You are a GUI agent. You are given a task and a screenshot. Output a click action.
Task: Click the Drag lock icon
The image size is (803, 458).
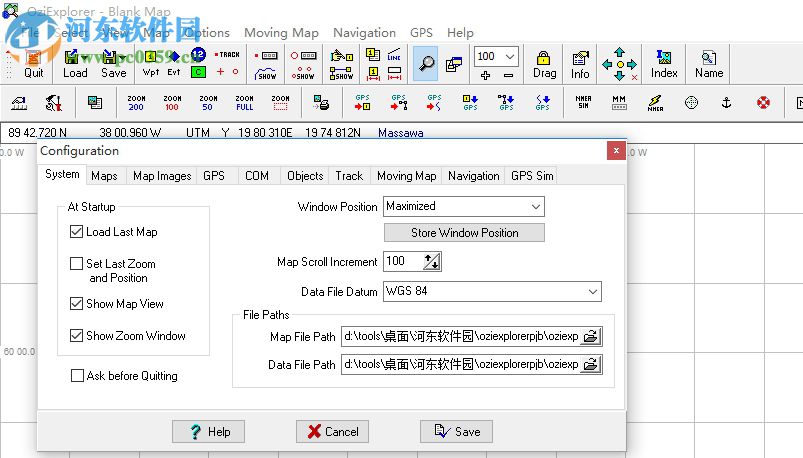pos(544,64)
